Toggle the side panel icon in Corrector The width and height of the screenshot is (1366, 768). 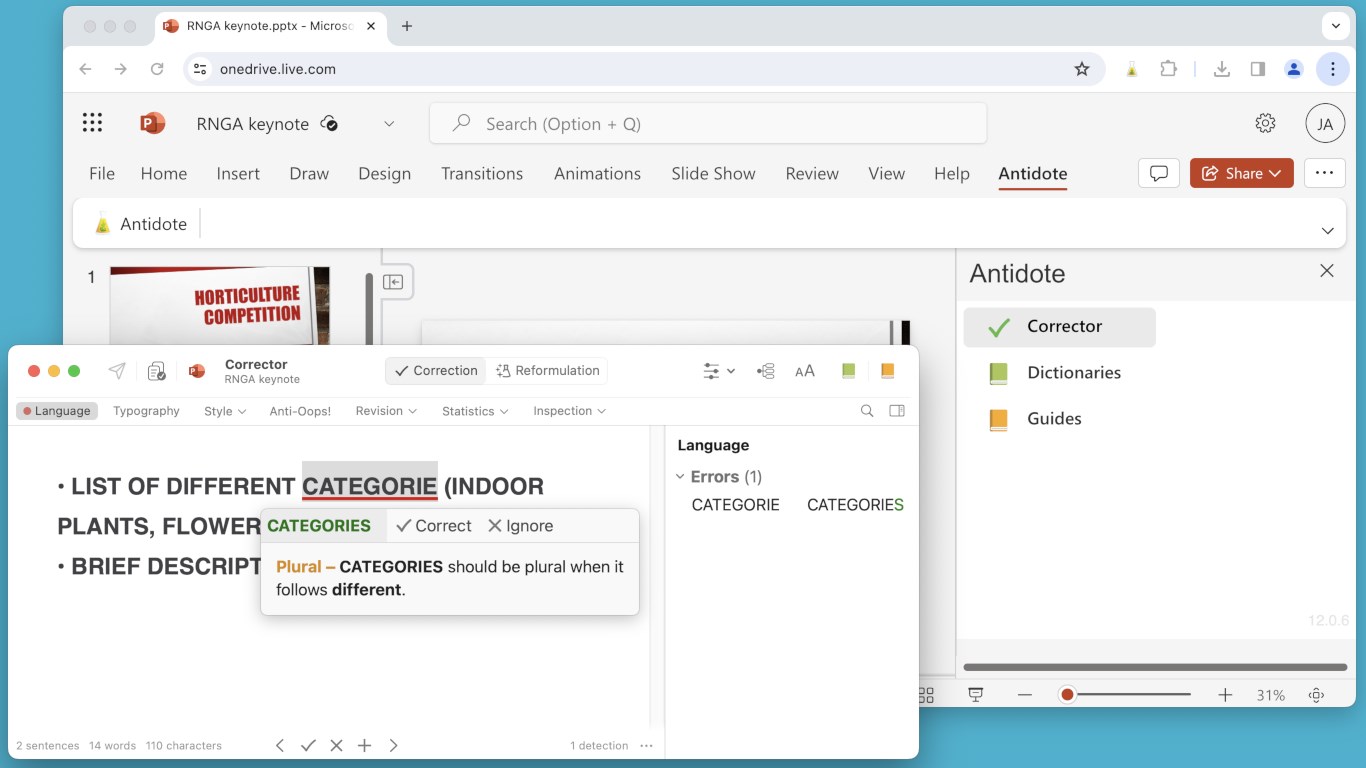897,411
